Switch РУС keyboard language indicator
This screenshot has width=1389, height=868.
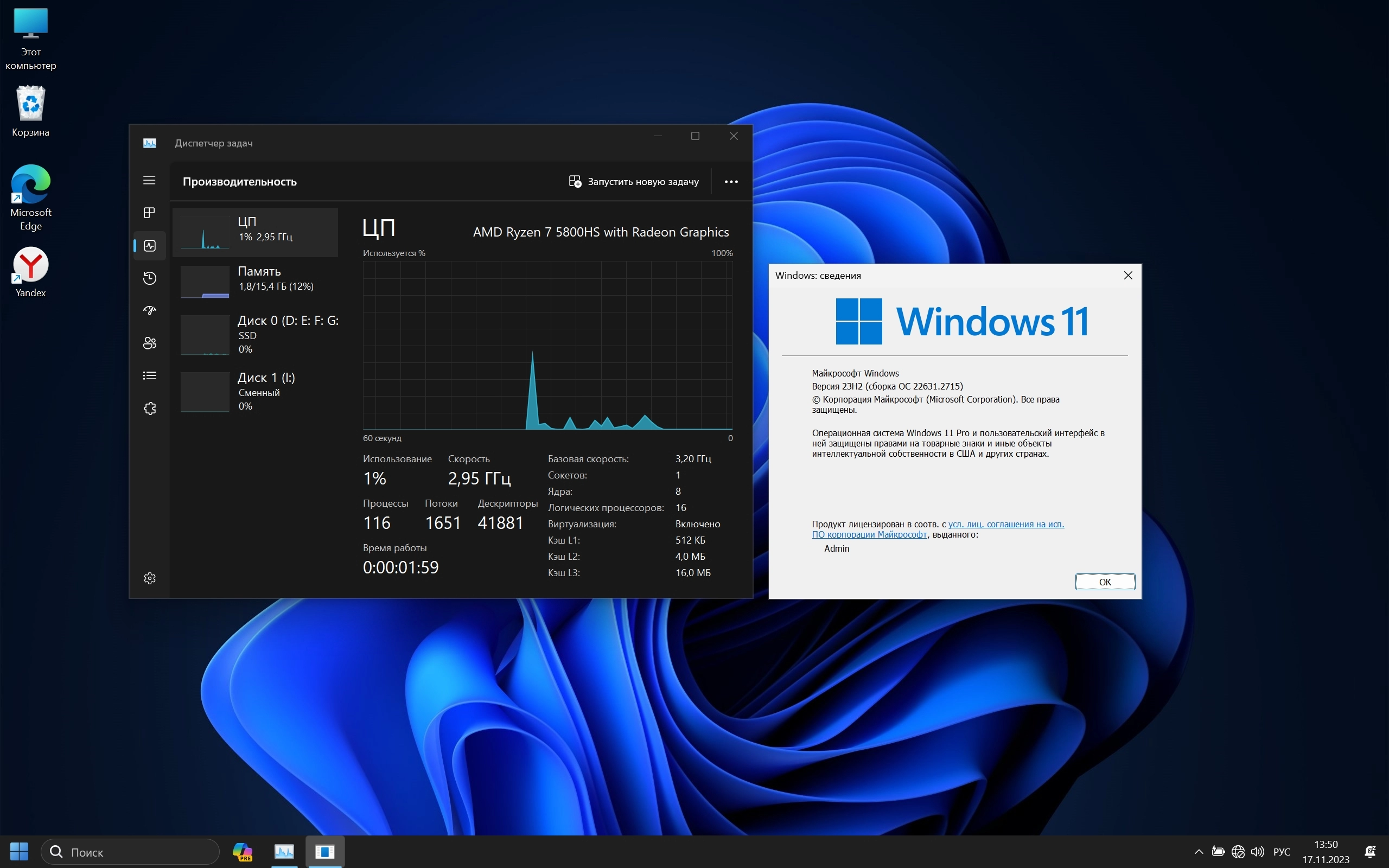pyautogui.click(x=1282, y=851)
